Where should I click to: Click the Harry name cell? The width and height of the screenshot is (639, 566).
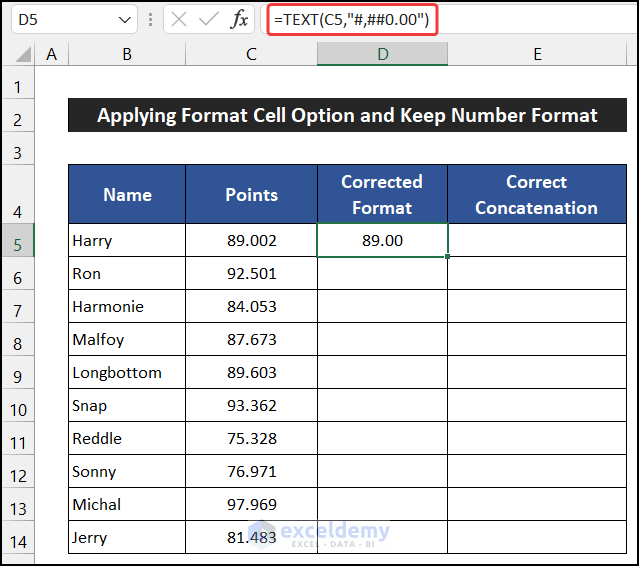[x=127, y=241]
